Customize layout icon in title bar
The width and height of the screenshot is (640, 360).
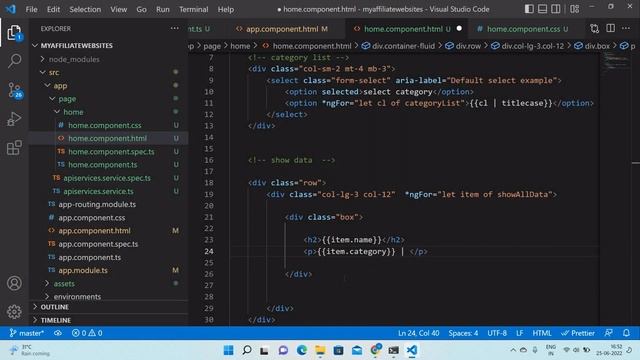coord(575,9)
